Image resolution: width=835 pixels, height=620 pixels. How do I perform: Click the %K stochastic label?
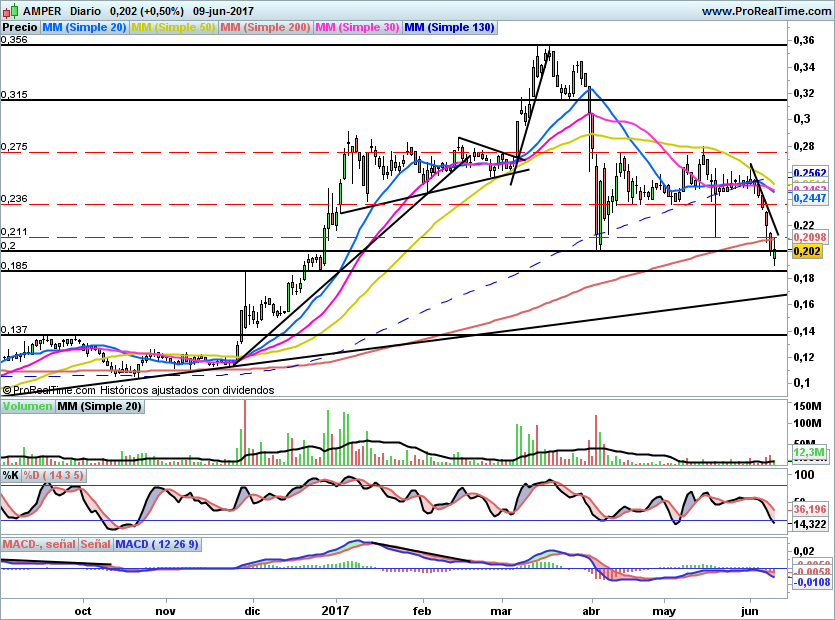[x=11, y=475]
